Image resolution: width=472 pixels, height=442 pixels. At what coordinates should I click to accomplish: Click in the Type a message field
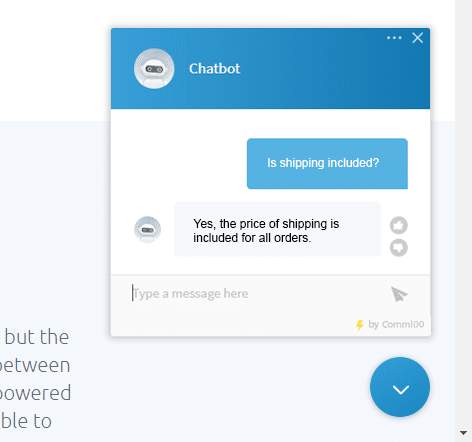(253, 294)
